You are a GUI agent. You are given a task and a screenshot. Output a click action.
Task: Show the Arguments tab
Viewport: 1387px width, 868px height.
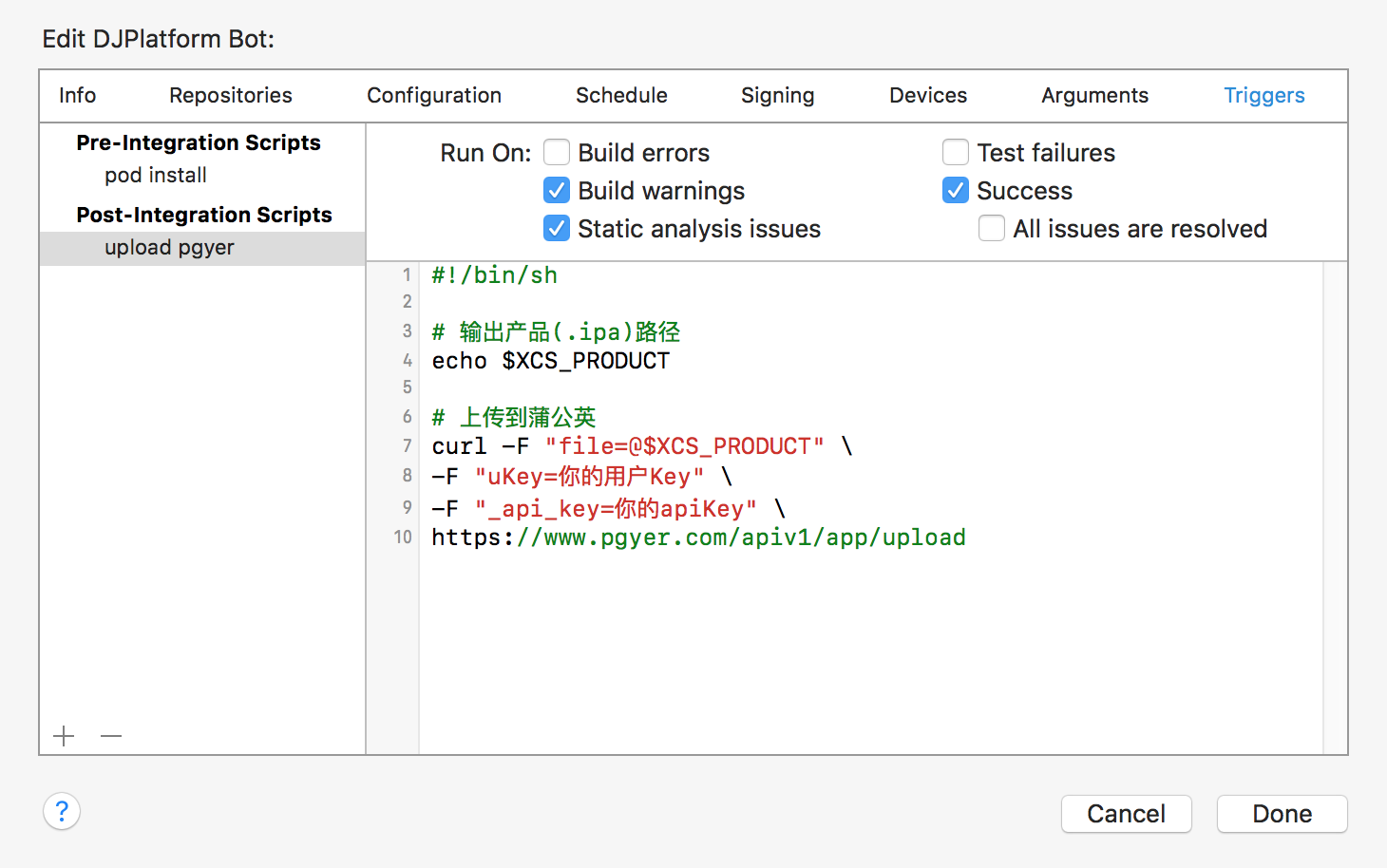(1094, 96)
